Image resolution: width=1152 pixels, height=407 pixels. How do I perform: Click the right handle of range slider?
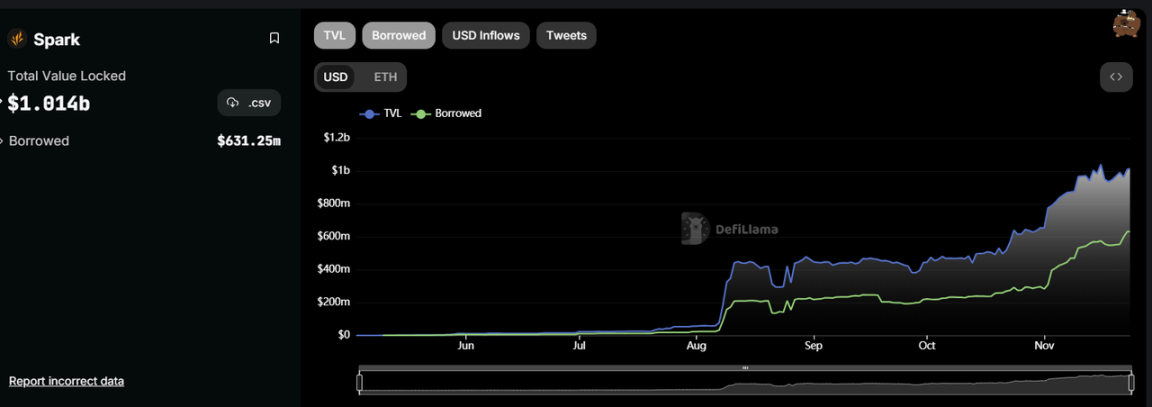pos(1131,383)
